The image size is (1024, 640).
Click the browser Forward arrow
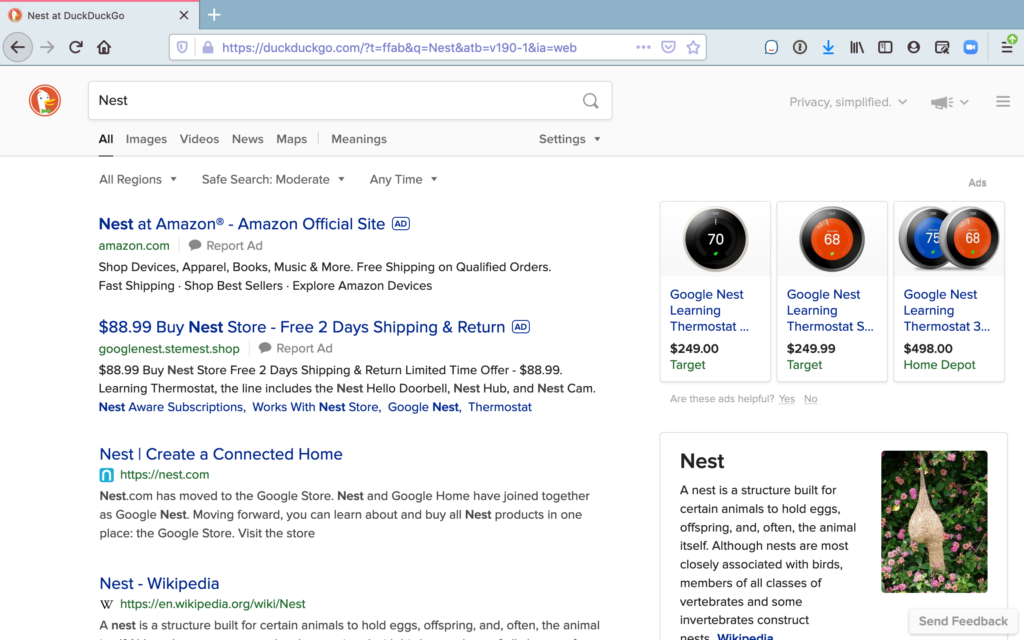47,47
